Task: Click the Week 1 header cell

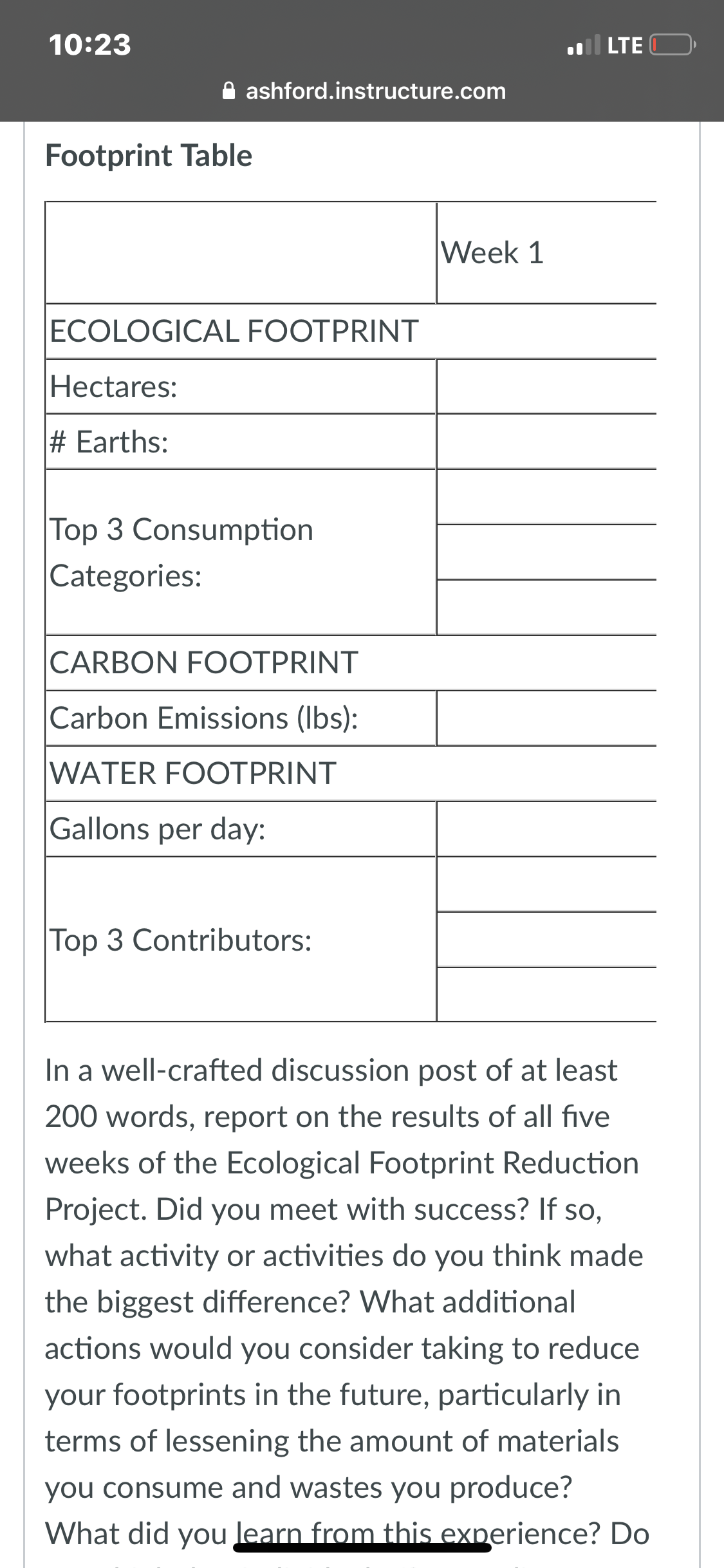Action: coord(547,252)
